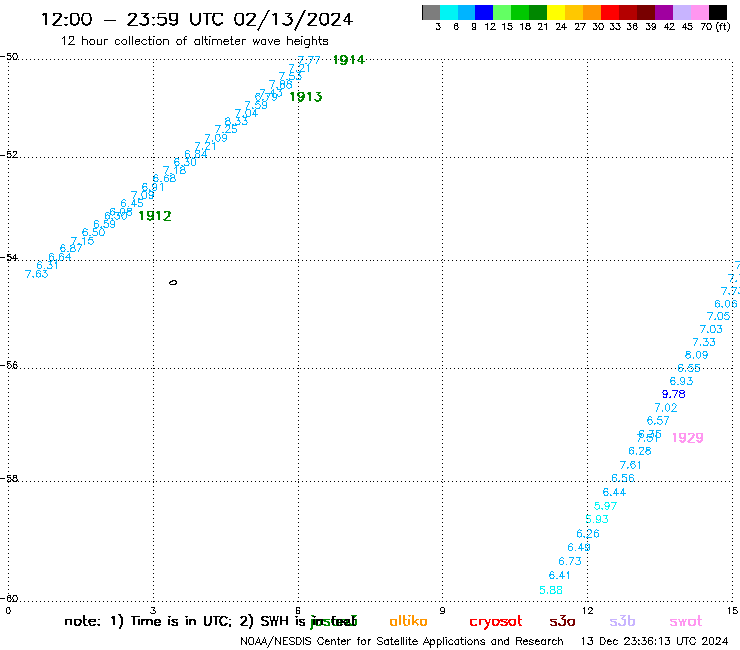Viewport: 740px width, 650px height.
Task: Click the cyan wave height 5.93
Action: click(597, 519)
